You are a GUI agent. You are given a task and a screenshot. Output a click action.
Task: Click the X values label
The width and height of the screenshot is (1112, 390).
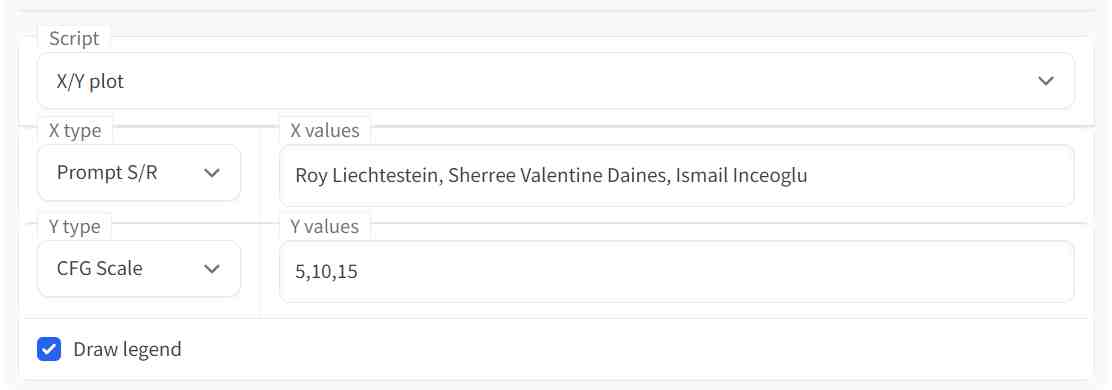(x=325, y=130)
